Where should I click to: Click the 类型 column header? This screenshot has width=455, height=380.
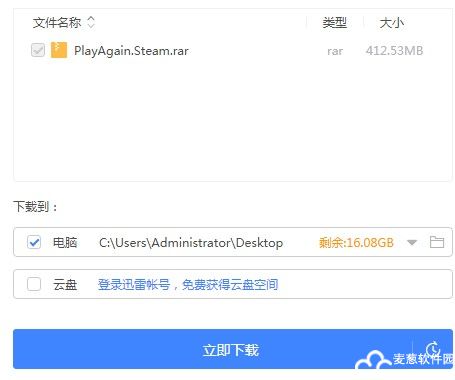(335, 23)
